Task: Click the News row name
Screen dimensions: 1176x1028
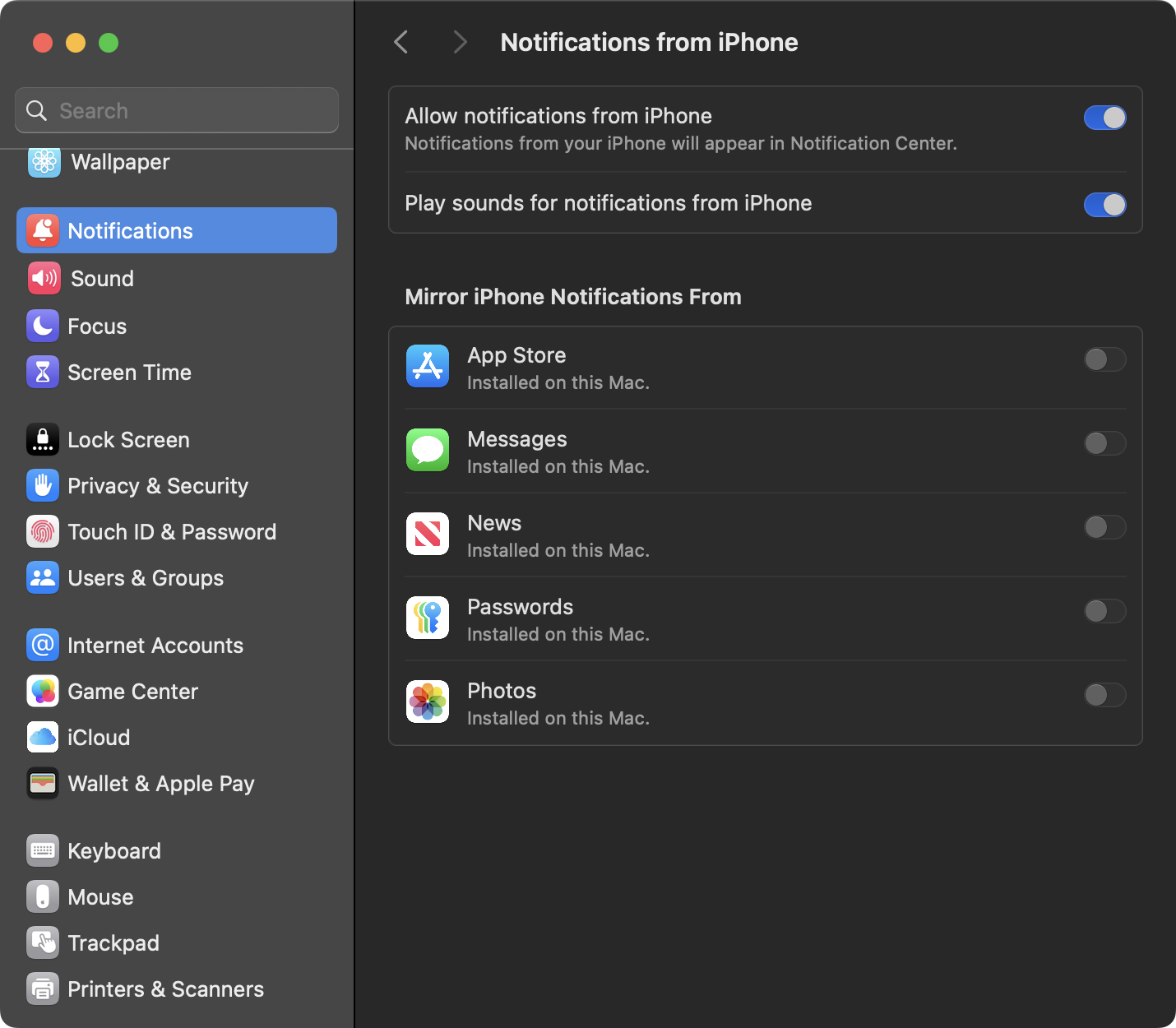Action: (x=494, y=523)
